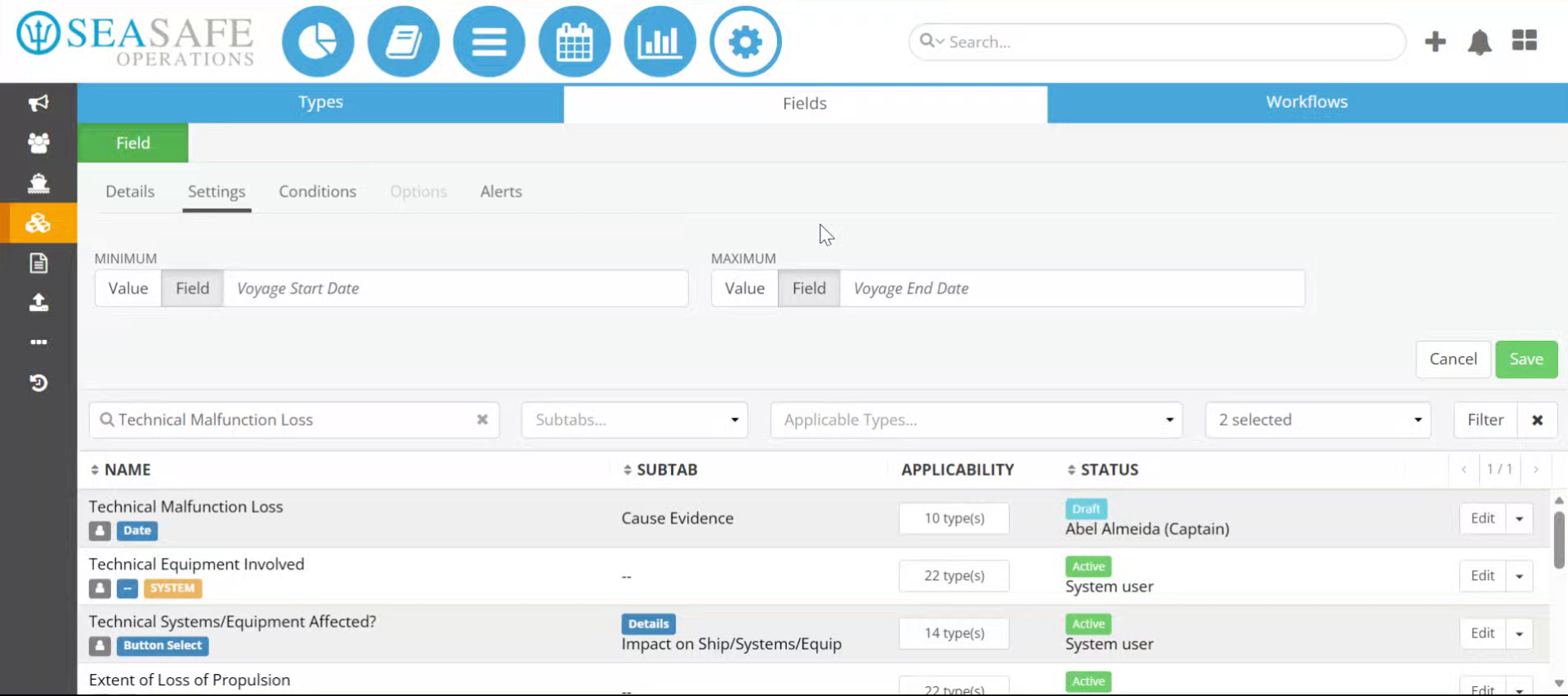Sort table by Subtab column
The height and width of the screenshot is (696, 1568).
pyautogui.click(x=660, y=470)
